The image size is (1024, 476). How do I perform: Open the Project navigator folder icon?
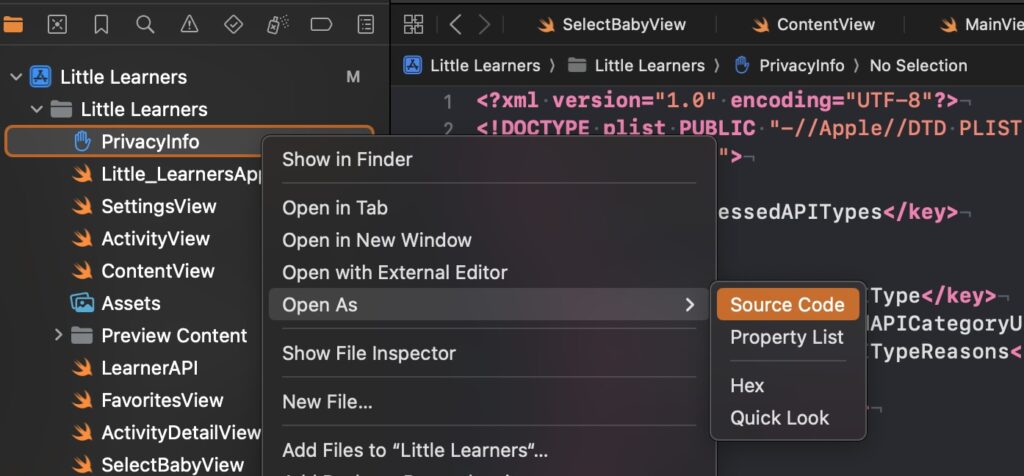tap(12, 25)
